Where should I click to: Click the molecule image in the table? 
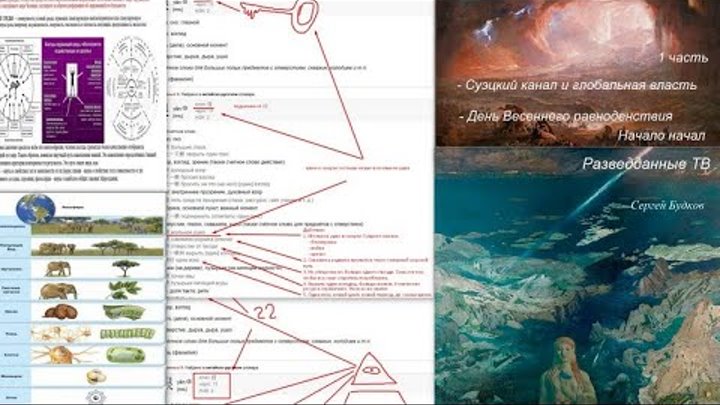point(96,377)
